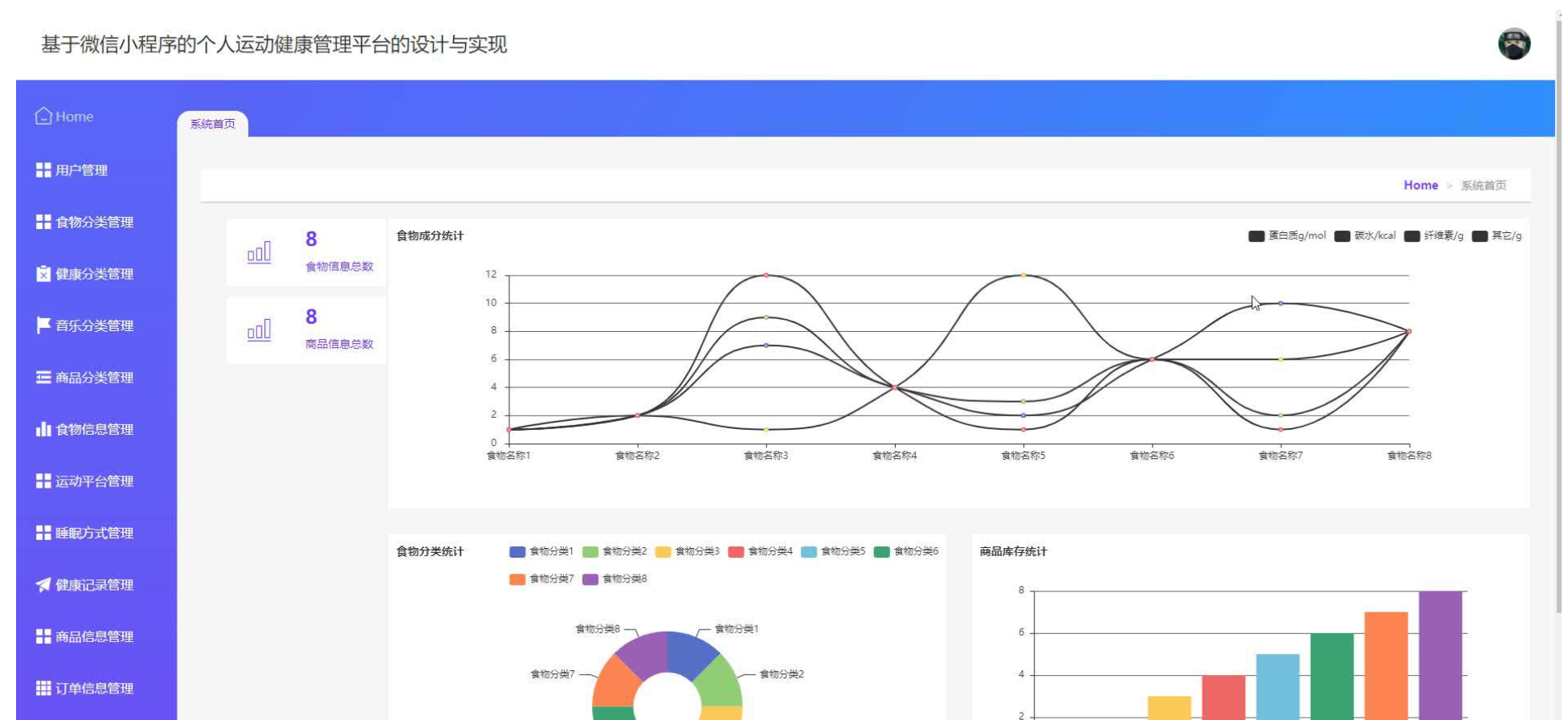This screenshot has height=720, width=1568.
Task: Toggle the 纤维素/g legend series
Action: click(1434, 235)
